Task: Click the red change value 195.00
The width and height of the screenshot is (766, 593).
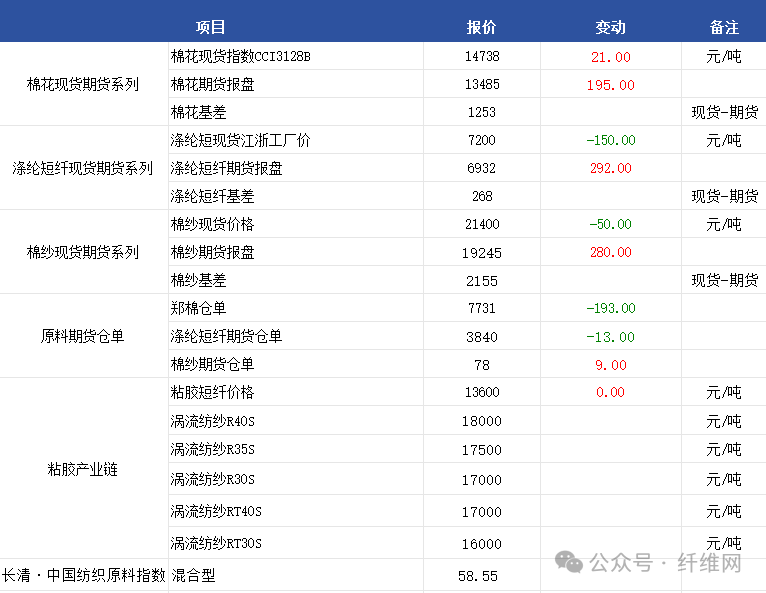Action: click(x=611, y=85)
